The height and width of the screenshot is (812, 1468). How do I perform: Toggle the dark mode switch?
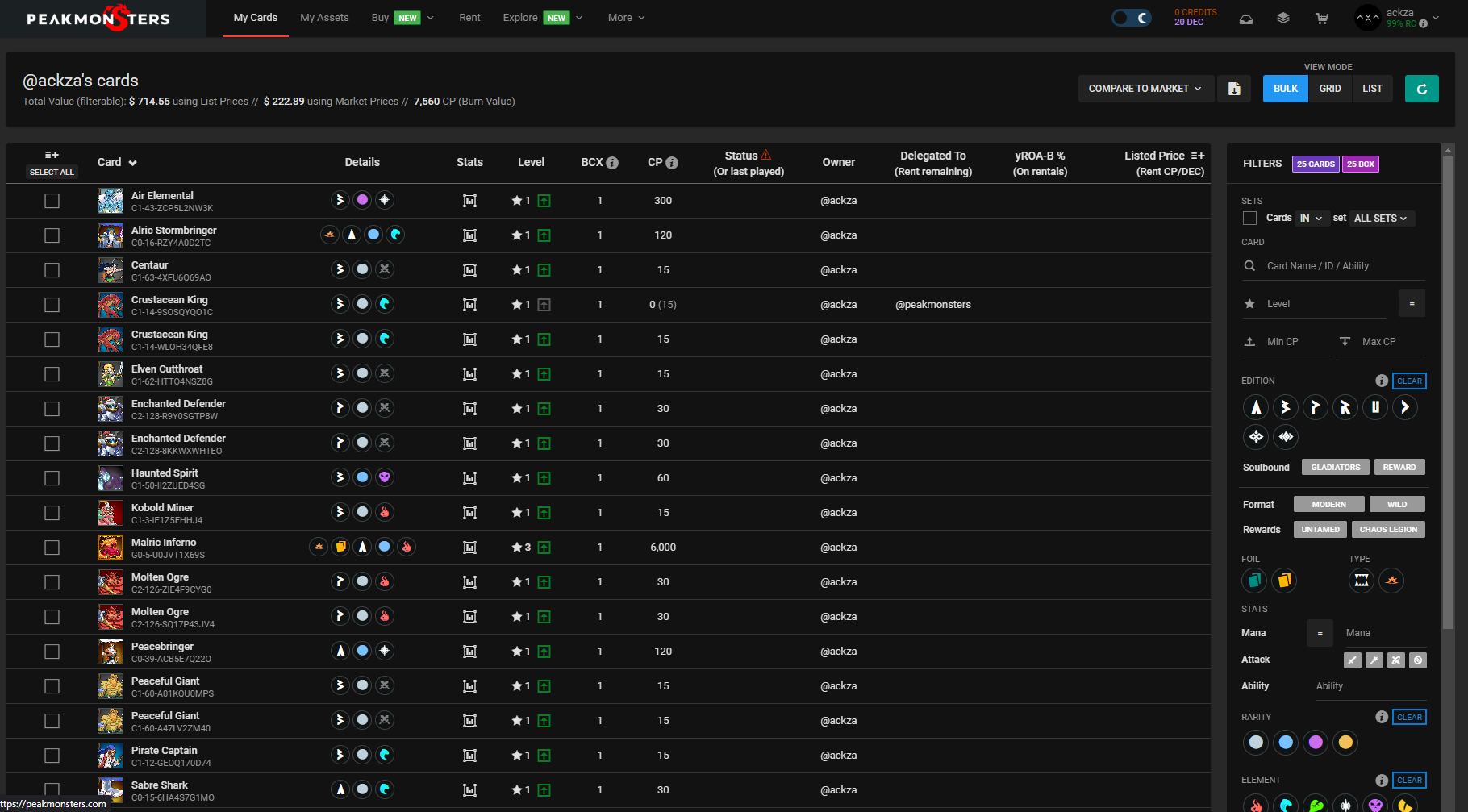pyautogui.click(x=1131, y=18)
